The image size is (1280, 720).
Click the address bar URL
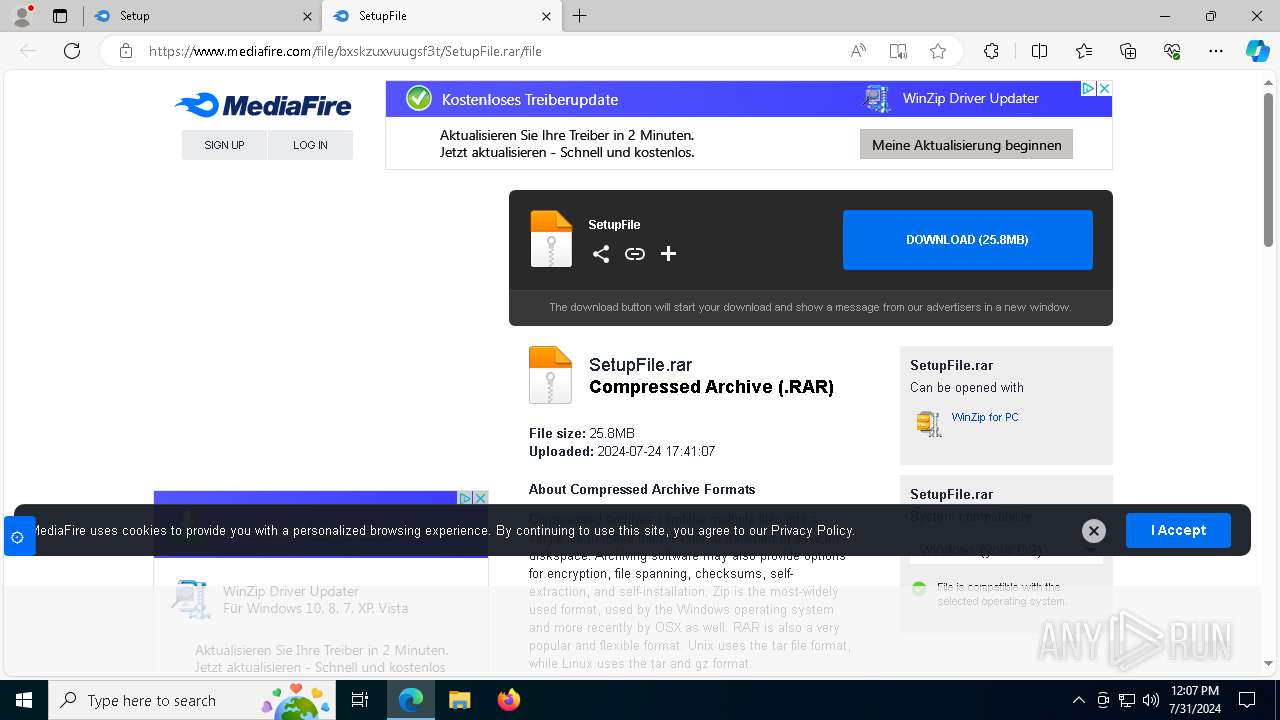pos(345,51)
